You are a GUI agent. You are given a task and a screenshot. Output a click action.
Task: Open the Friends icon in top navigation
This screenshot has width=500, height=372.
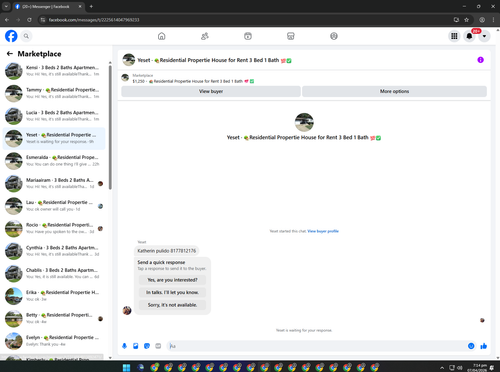coord(205,36)
